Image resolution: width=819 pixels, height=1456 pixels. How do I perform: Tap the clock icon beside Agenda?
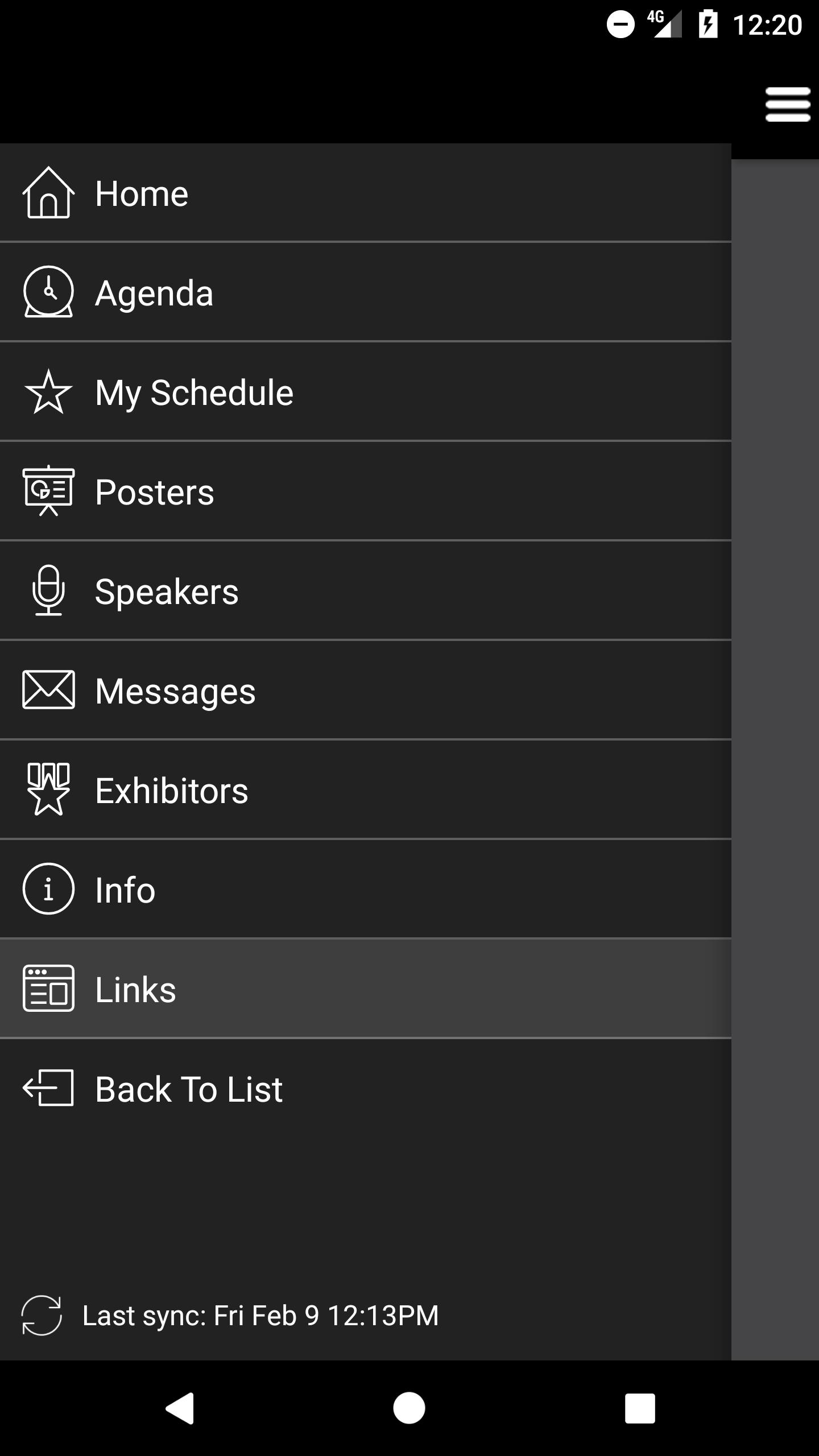click(x=48, y=292)
